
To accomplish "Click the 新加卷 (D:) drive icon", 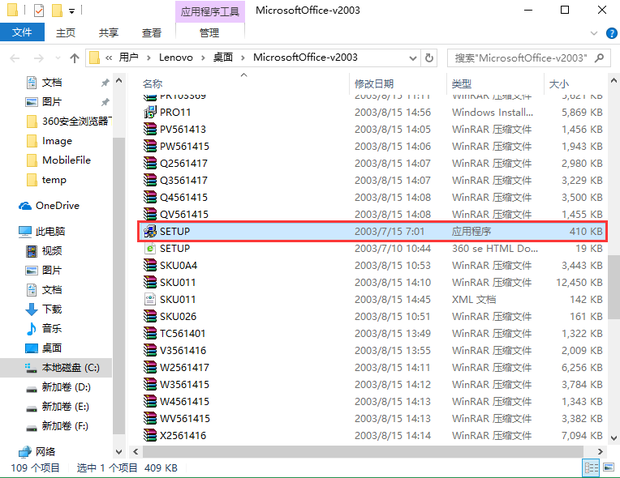I will (31, 389).
